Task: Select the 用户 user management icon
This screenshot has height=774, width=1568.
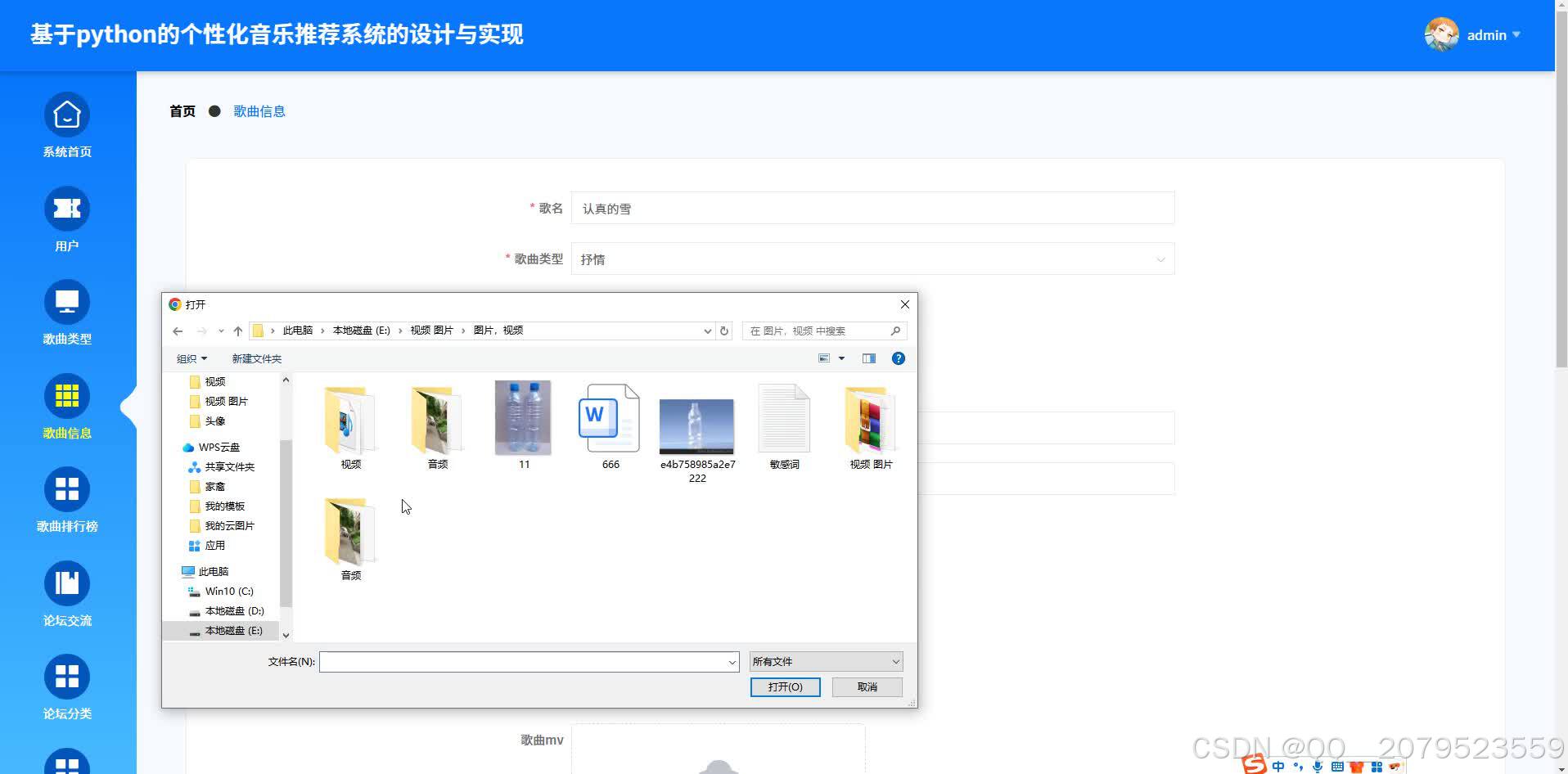Action: [x=66, y=209]
